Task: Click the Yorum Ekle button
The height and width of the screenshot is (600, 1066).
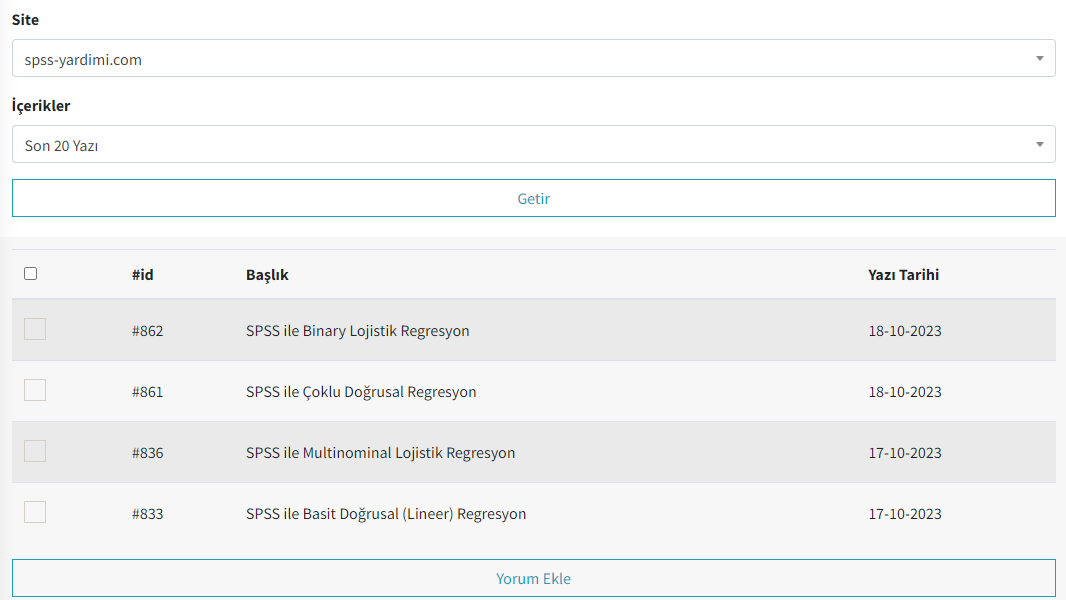Action: [x=534, y=578]
